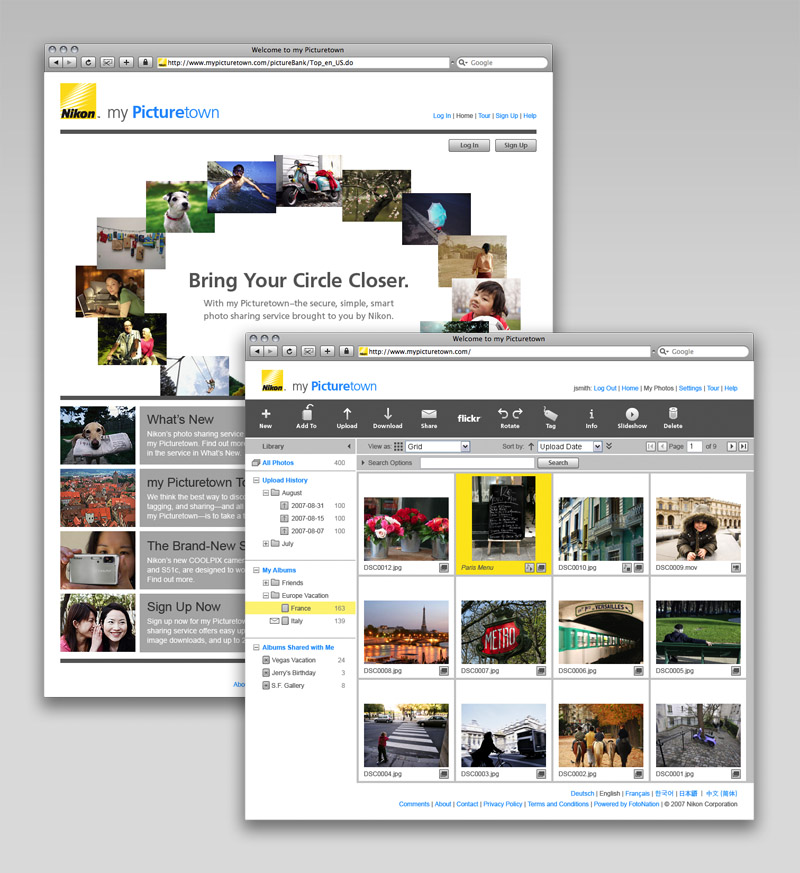Image resolution: width=800 pixels, height=873 pixels.
Task: Click the Tag icon in toolbar
Action: tap(550, 413)
